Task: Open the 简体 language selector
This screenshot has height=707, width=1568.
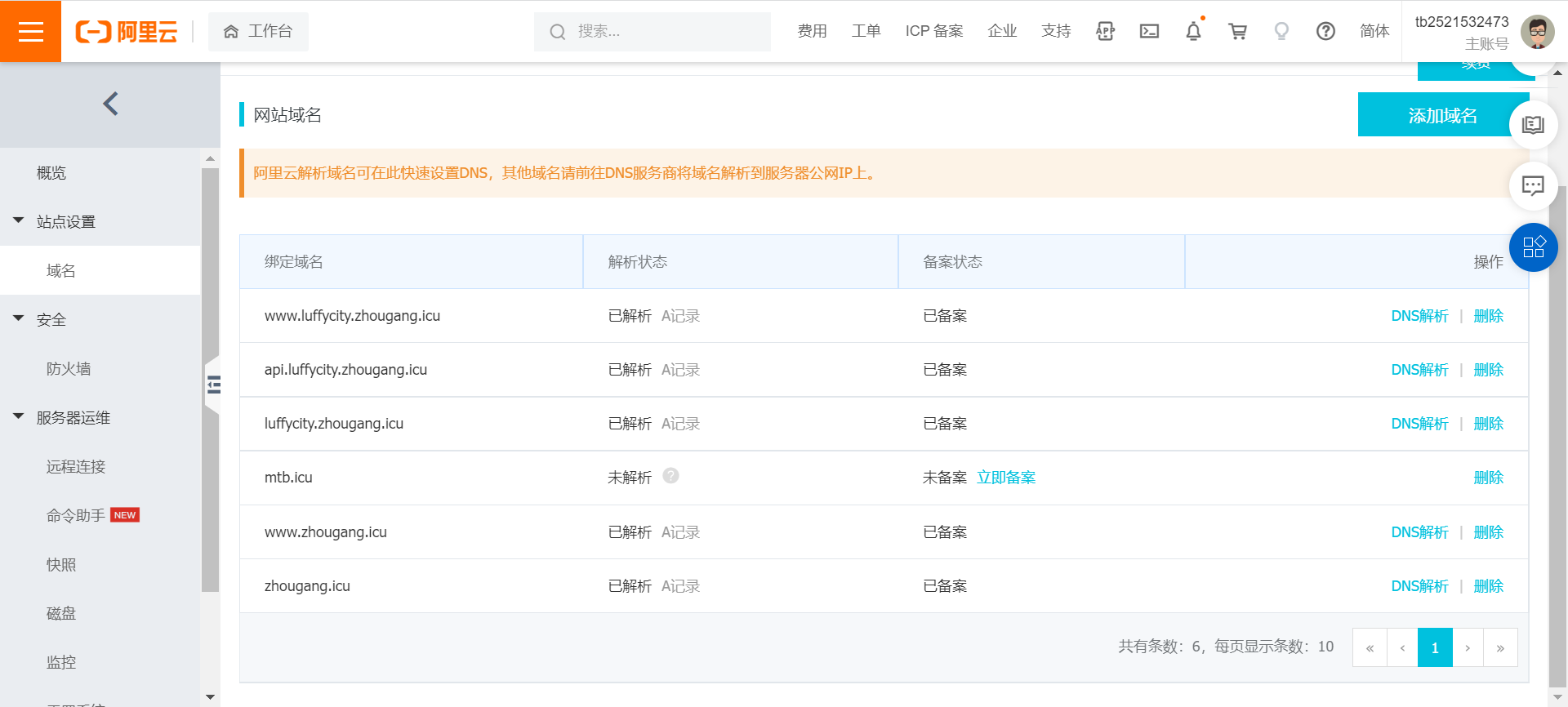Action: [1374, 31]
